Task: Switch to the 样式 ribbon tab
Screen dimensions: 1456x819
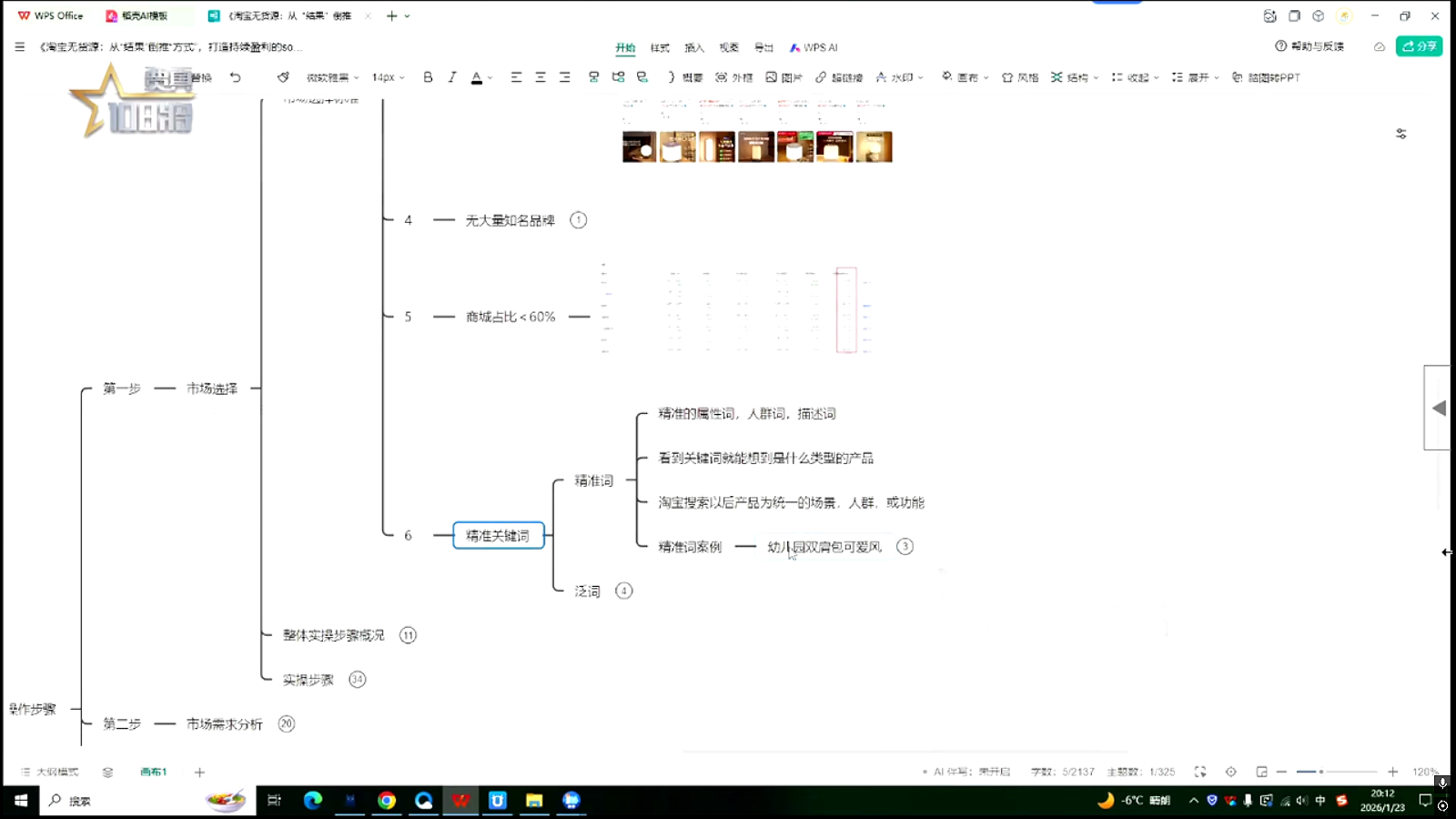Action: tap(660, 47)
